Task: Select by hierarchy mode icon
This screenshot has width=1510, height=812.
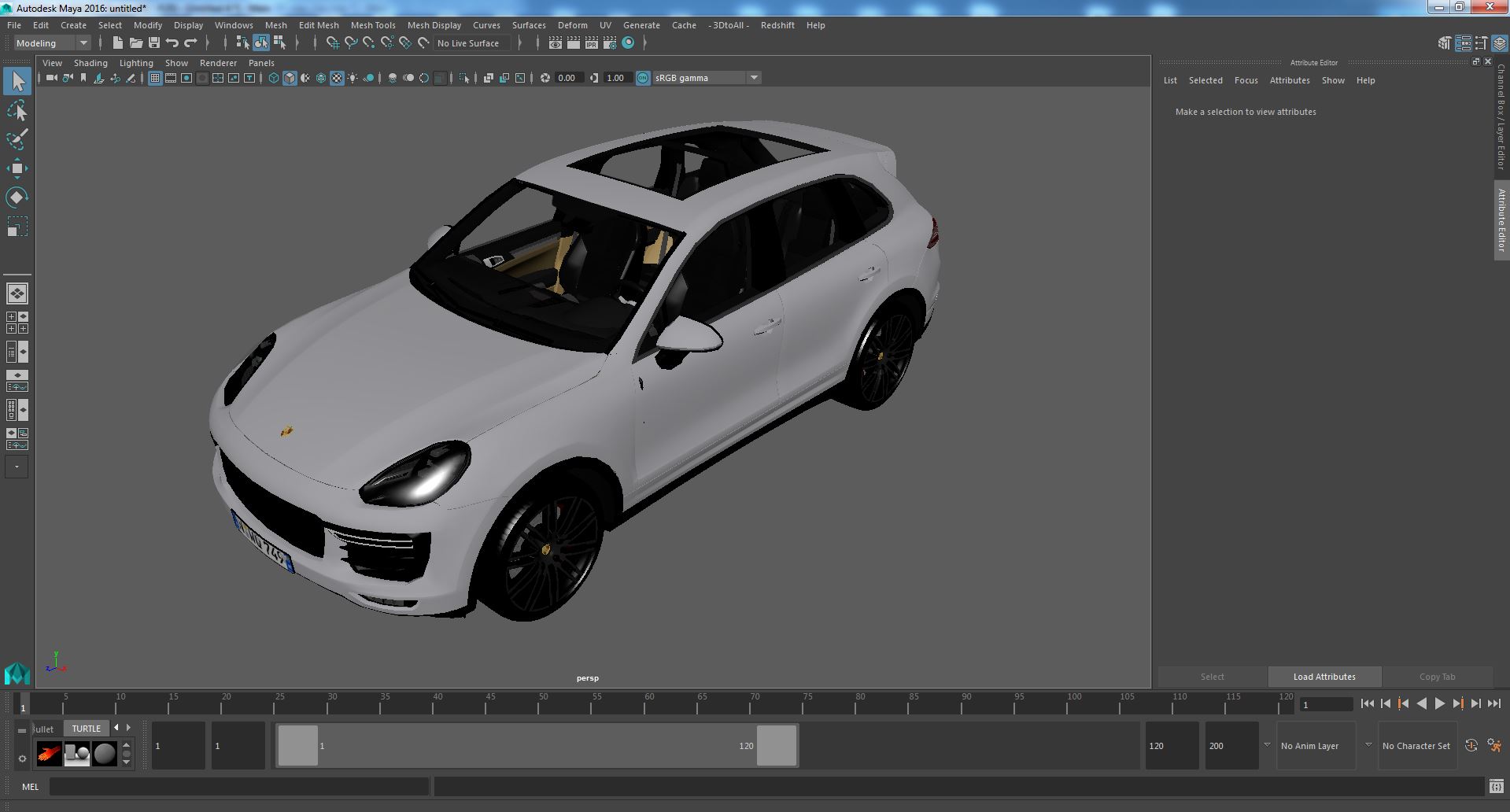Action: [242, 43]
